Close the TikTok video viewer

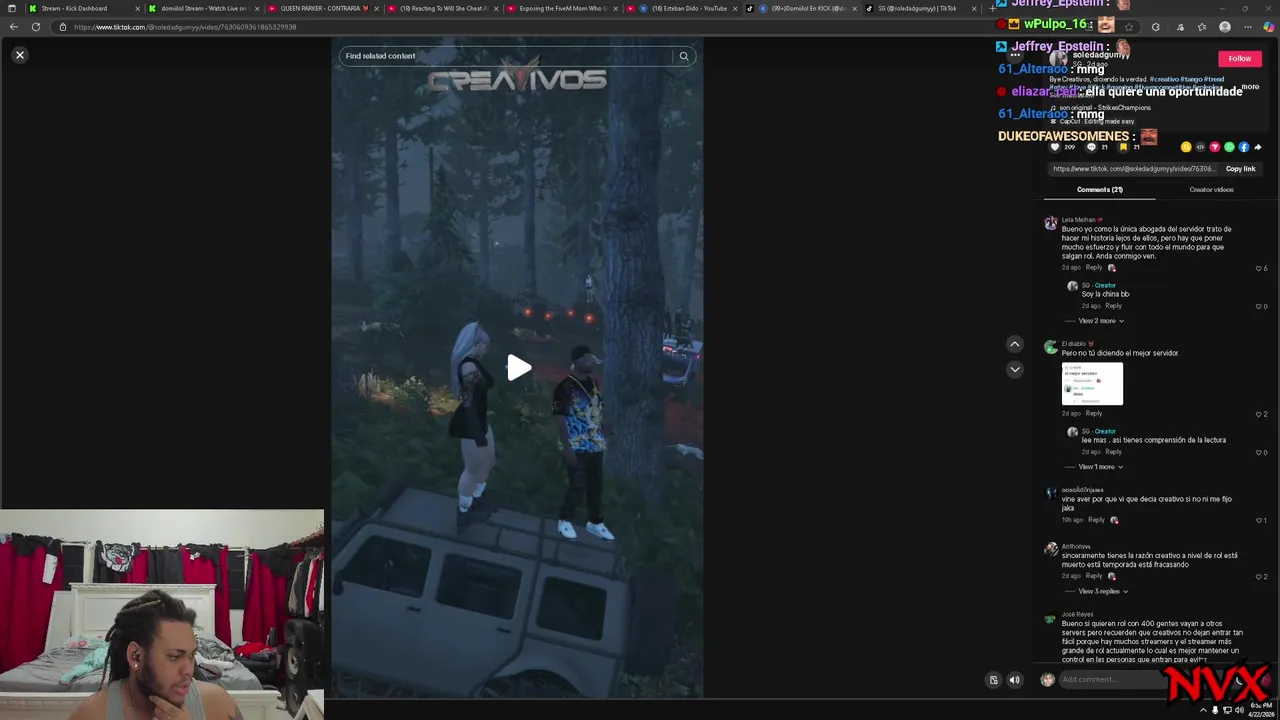pos(19,55)
